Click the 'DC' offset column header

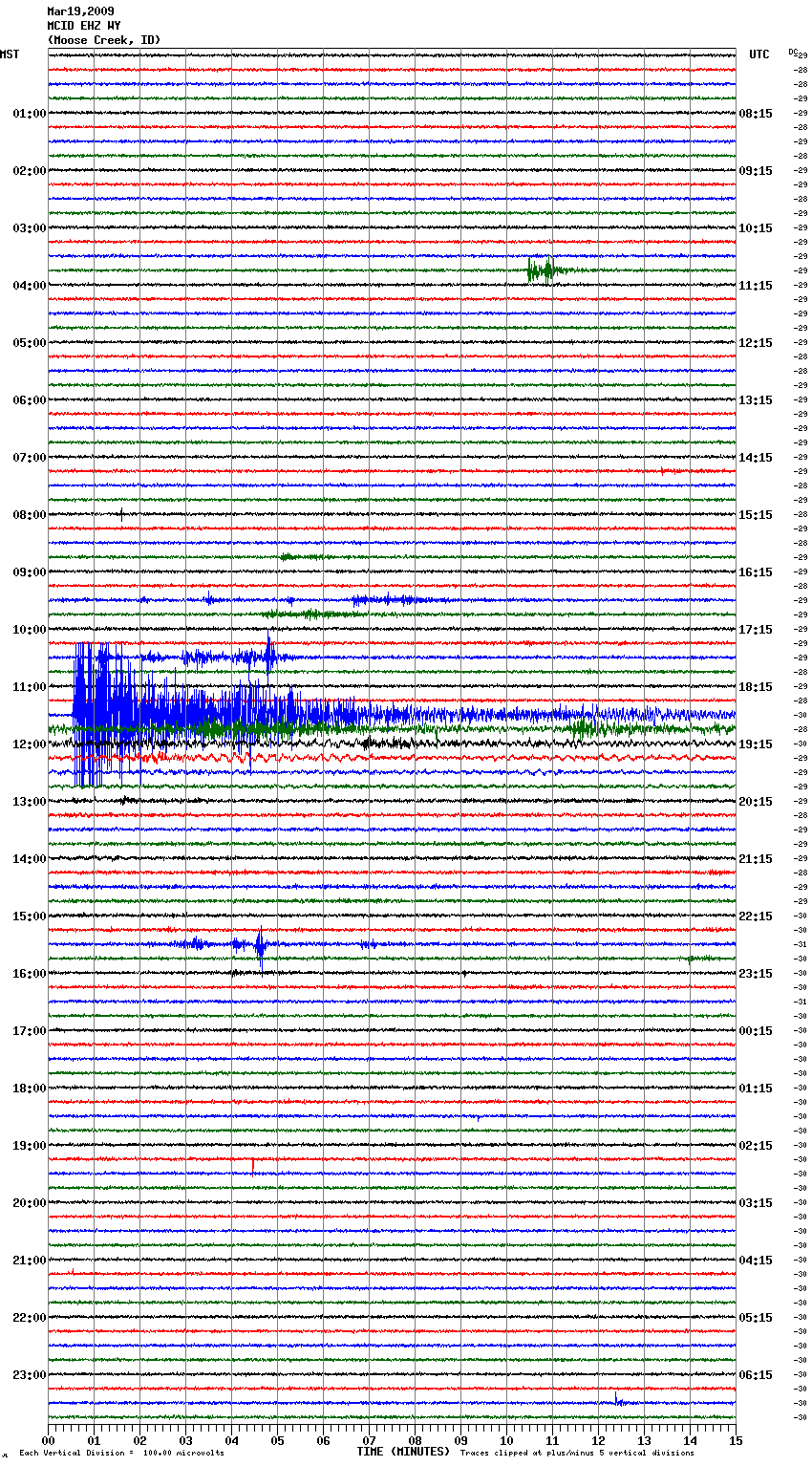(x=793, y=52)
